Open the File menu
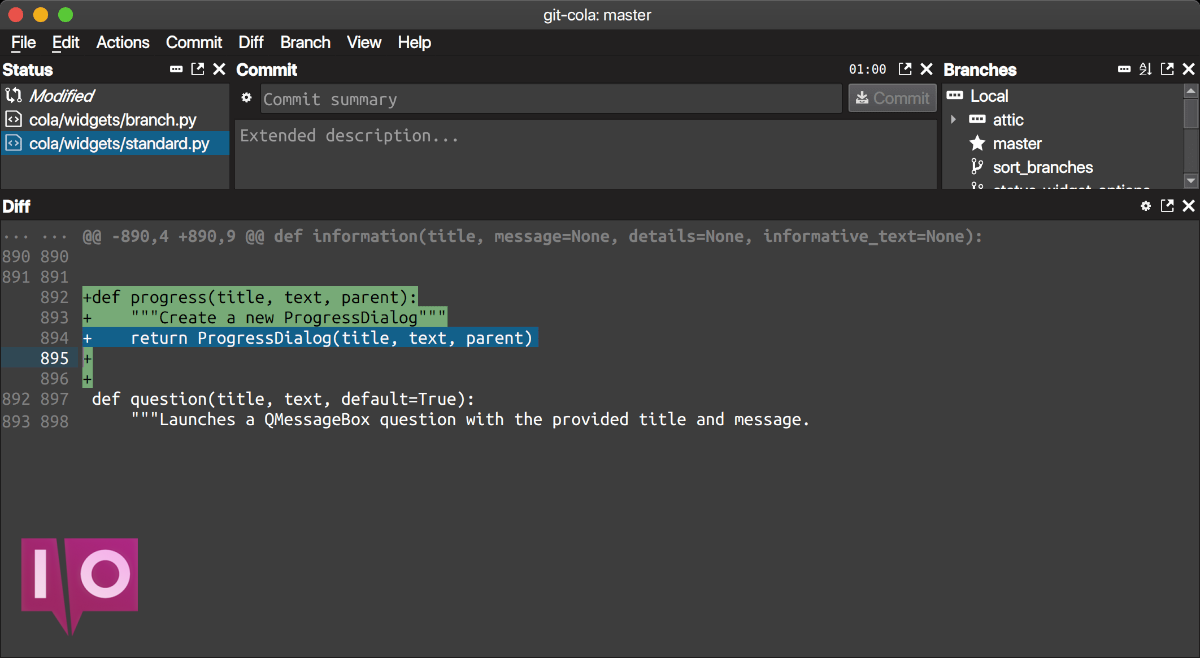 tap(23, 42)
